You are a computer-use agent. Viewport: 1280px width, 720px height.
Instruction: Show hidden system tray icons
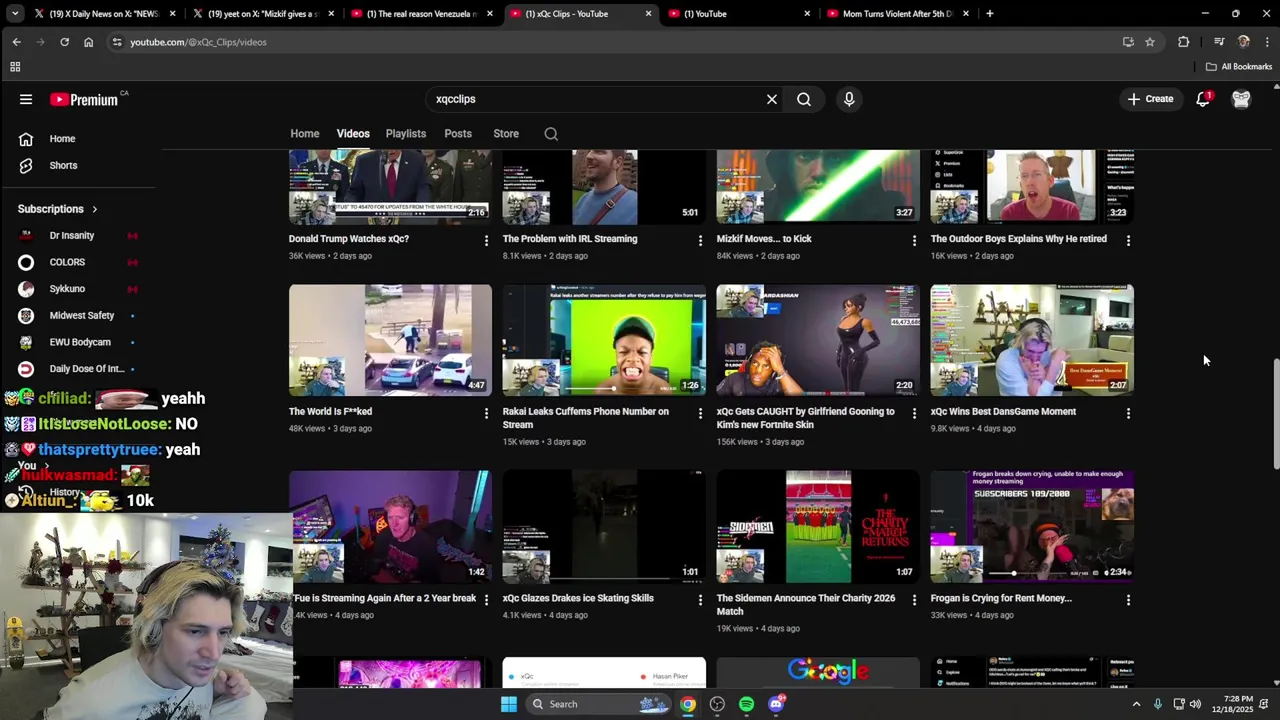1136,704
